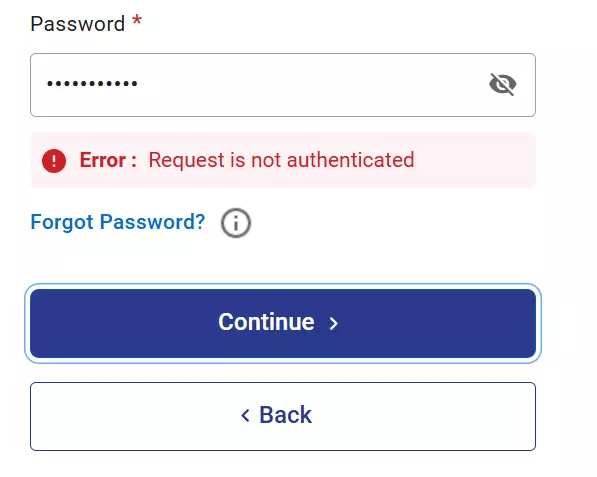Open the Forgot Password? link

tap(118, 222)
